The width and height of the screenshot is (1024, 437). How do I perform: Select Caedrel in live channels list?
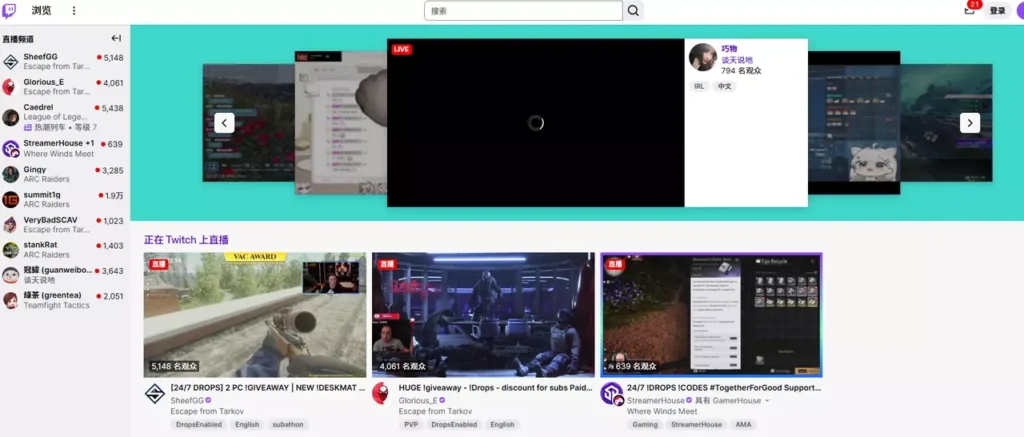tap(39, 108)
